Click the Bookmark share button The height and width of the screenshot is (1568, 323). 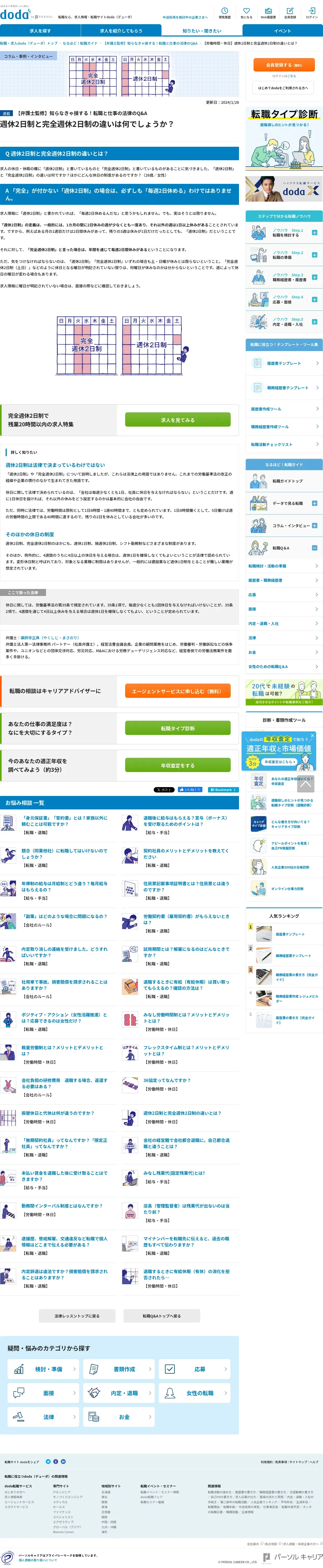pos(223,790)
